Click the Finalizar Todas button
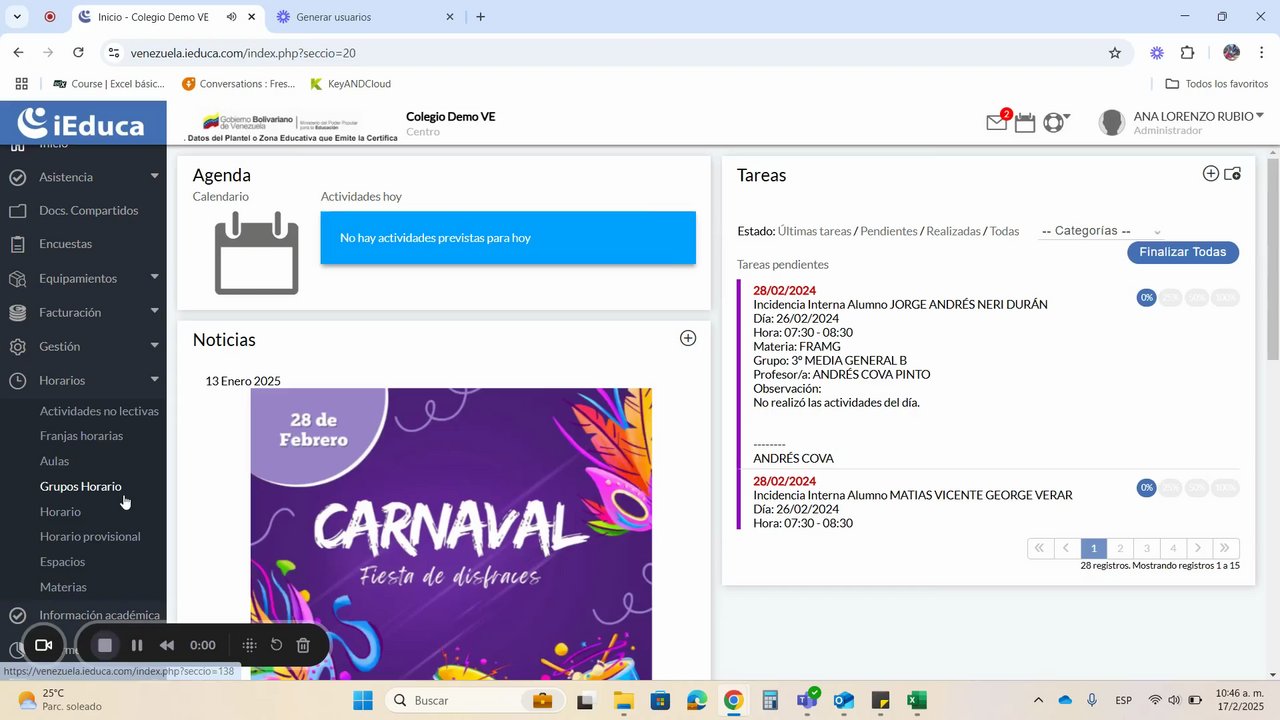1280x720 pixels. click(1183, 252)
